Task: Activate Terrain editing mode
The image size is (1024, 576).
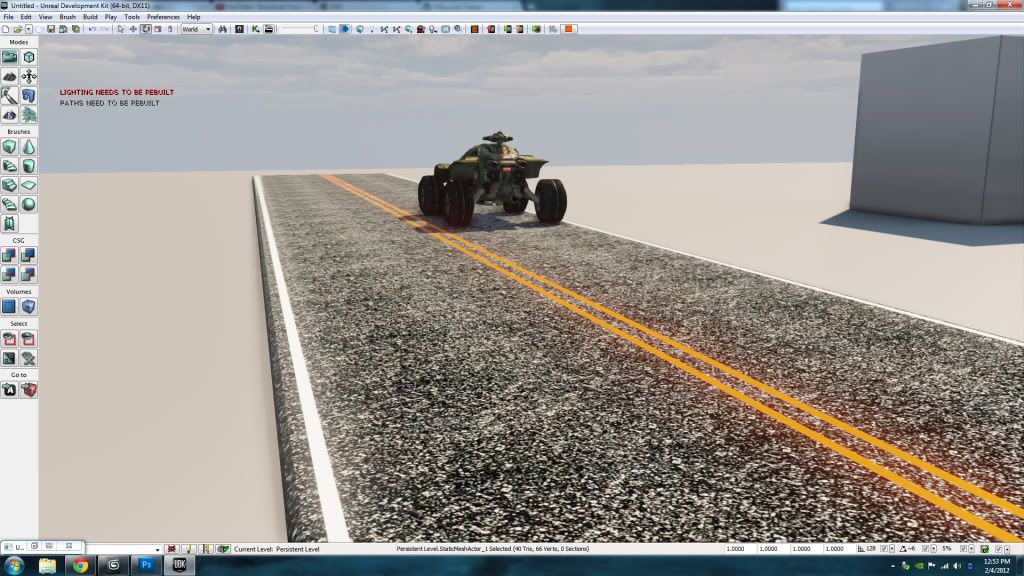Action: (x=9, y=76)
